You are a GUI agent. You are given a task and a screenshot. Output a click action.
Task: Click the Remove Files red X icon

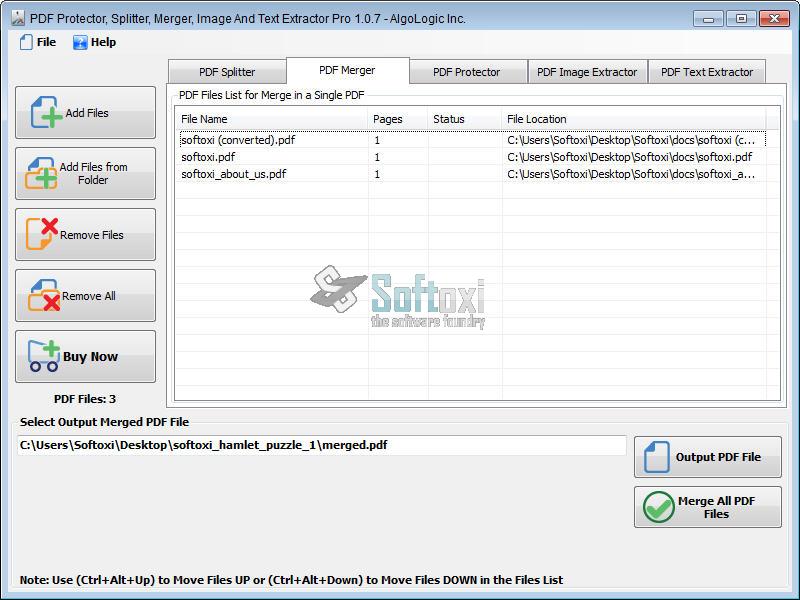pyautogui.click(x=42, y=234)
